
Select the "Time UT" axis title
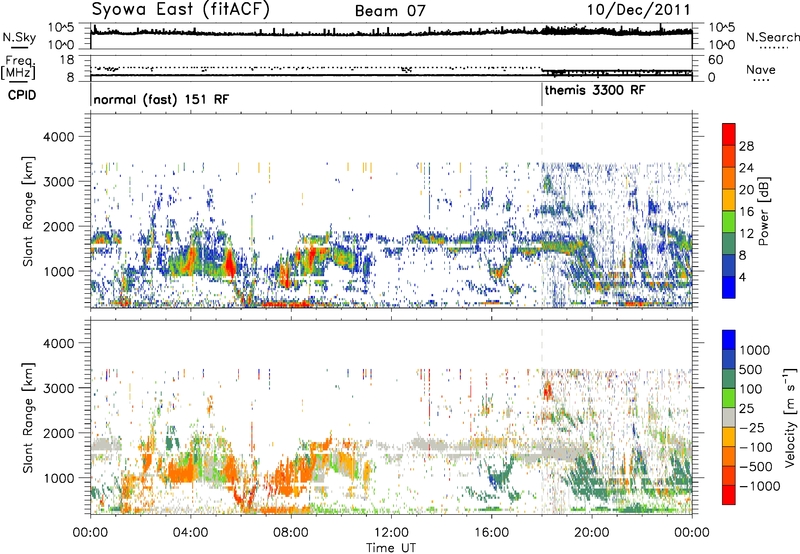[390, 548]
